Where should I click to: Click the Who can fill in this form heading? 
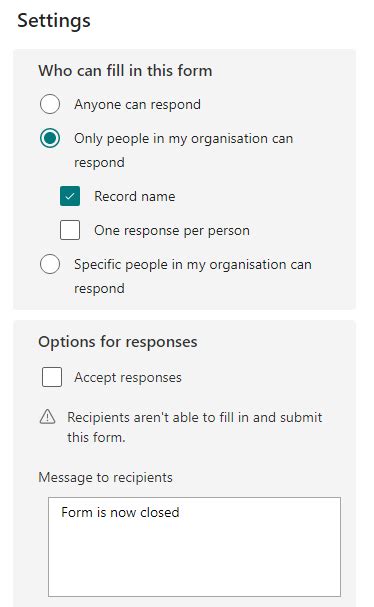point(125,71)
